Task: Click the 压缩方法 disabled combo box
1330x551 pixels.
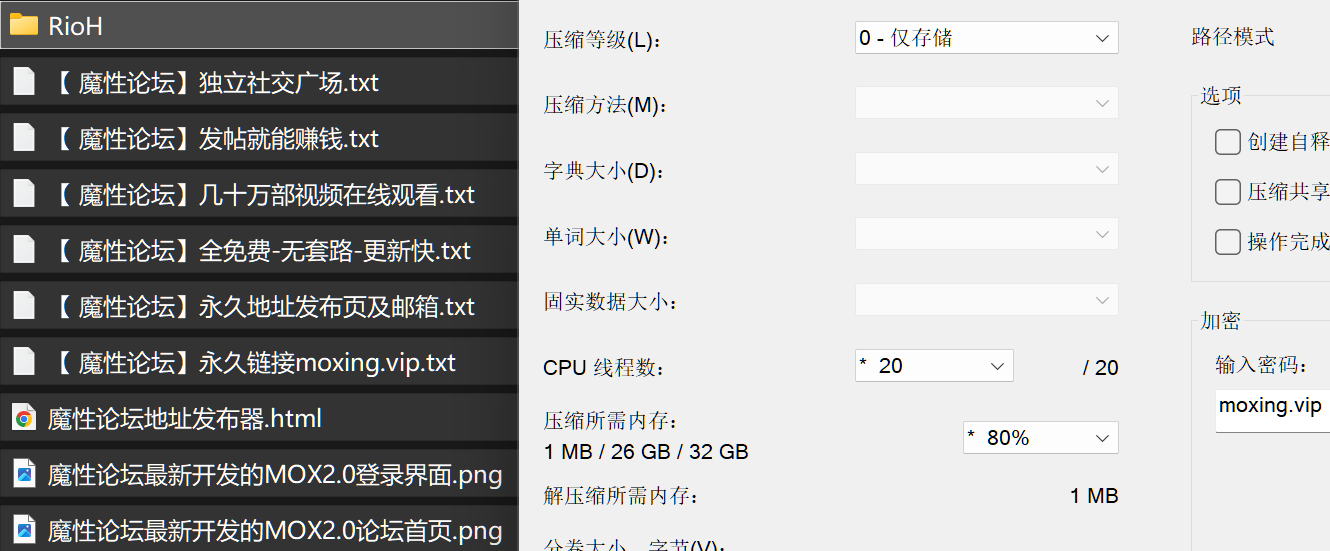Action: (987, 103)
